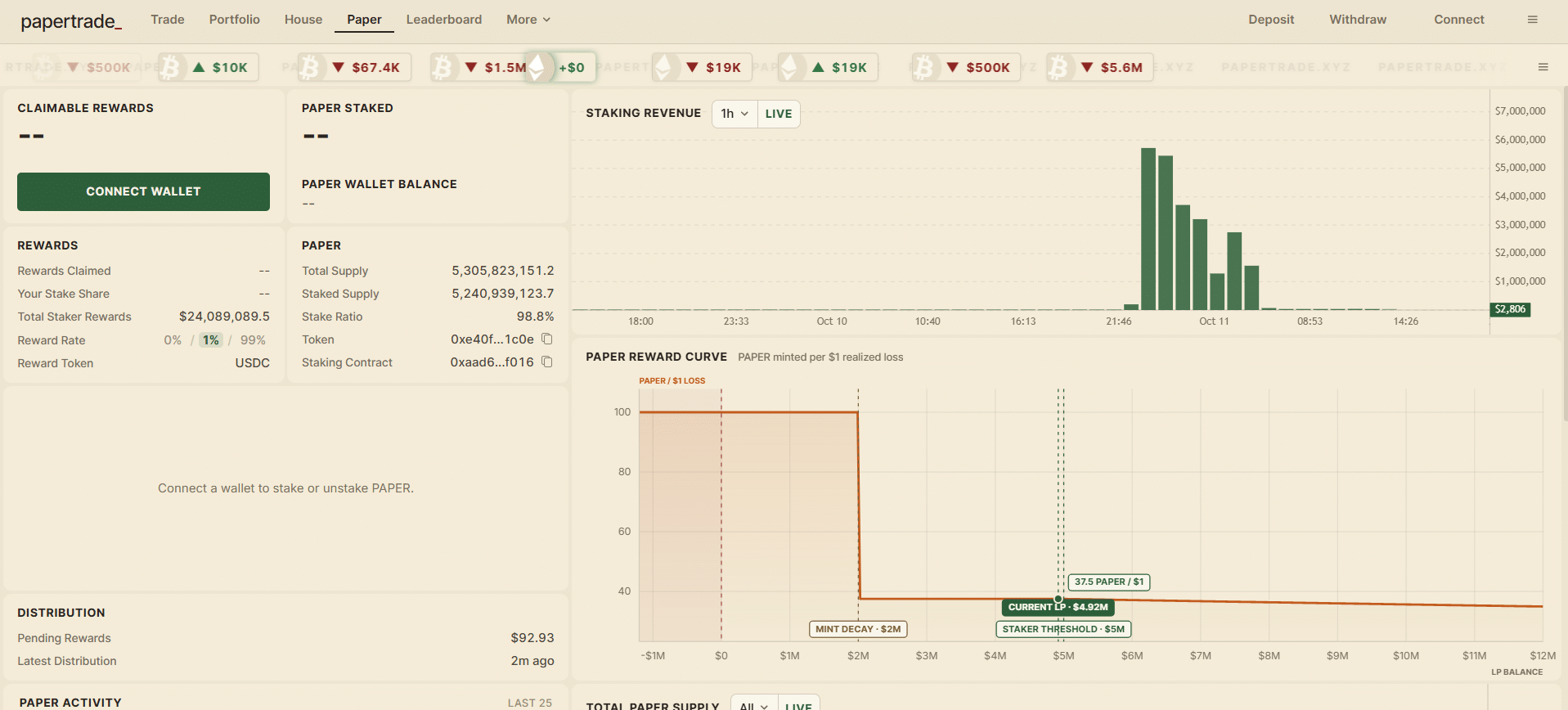Click the Stake Ratio value 98.8%
This screenshot has height=710, width=1568.
(535, 317)
